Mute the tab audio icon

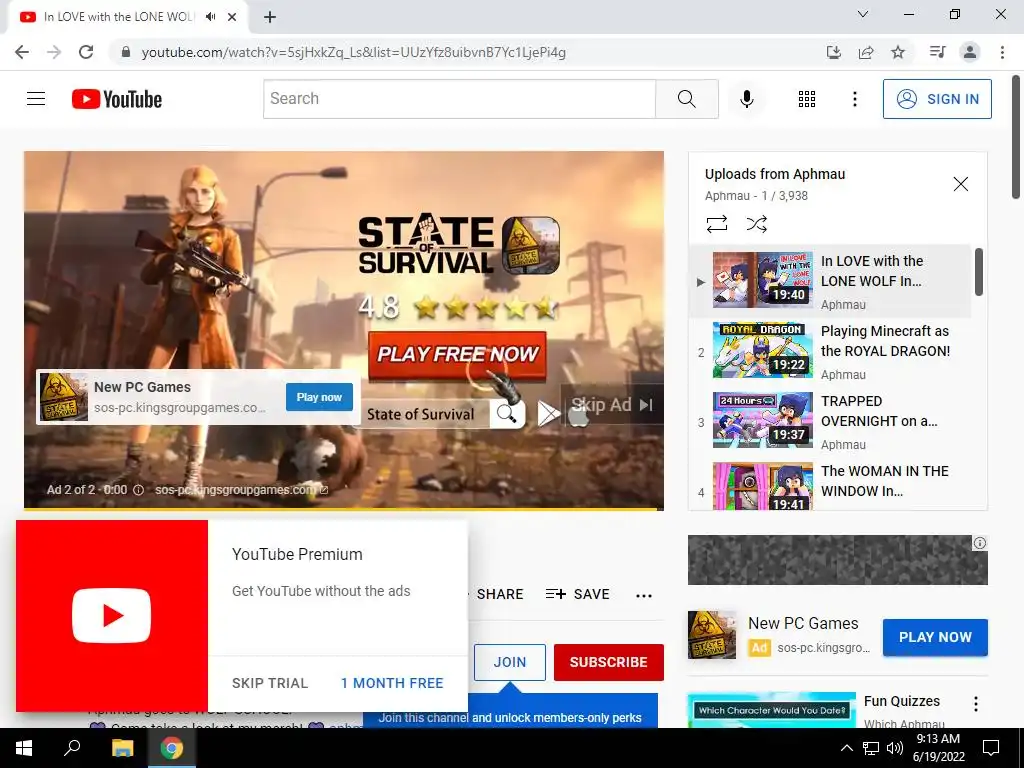pyautogui.click(x=210, y=17)
